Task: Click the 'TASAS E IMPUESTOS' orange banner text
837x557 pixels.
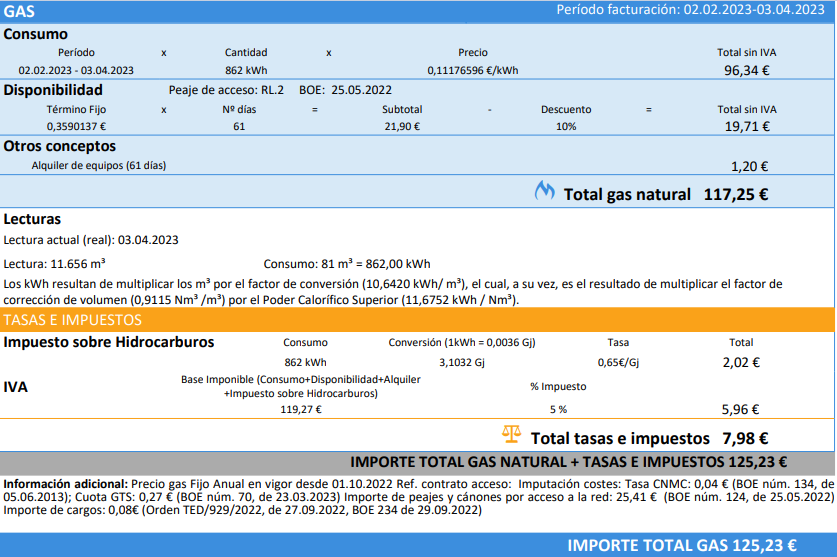Action: [x=73, y=320]
